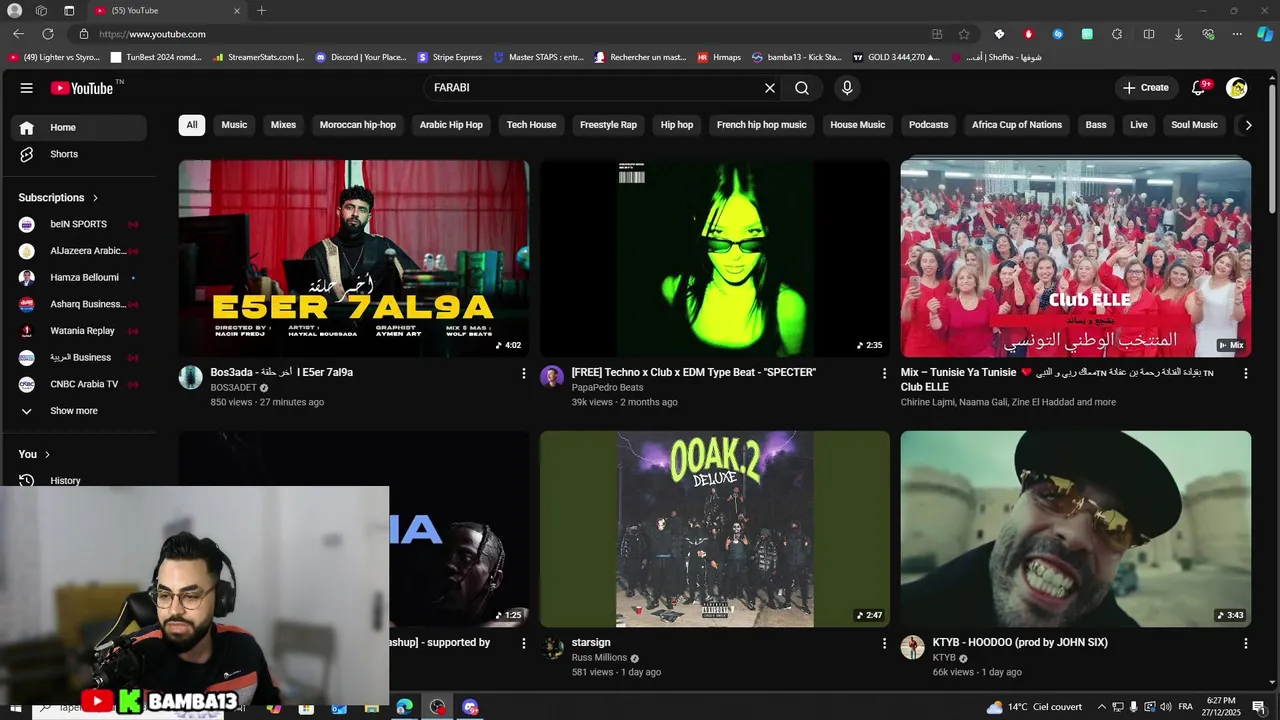Image resolution: width=1280 pixels, height=720 pixels.
Task: Select the Tech House chip
Action: 531,125
